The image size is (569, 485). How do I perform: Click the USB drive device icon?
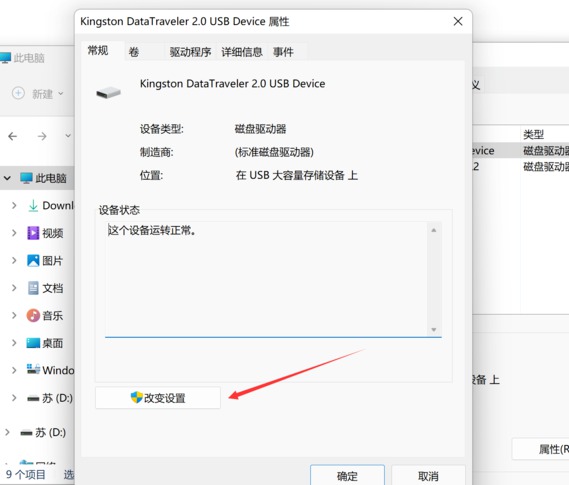coord(108,93)
